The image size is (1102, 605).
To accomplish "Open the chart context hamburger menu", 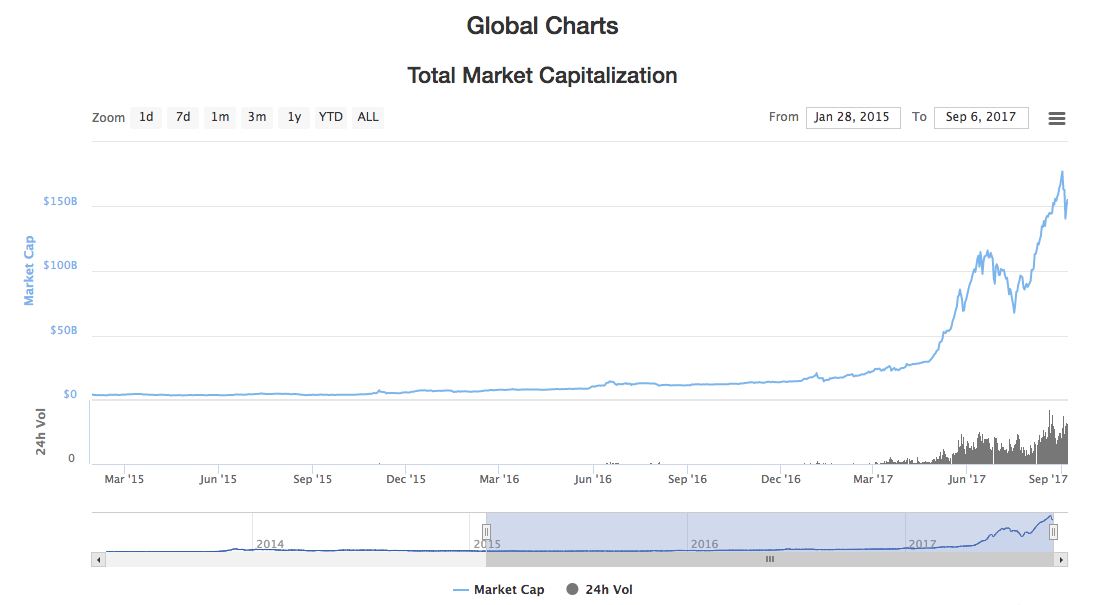I will point(1056,118).
